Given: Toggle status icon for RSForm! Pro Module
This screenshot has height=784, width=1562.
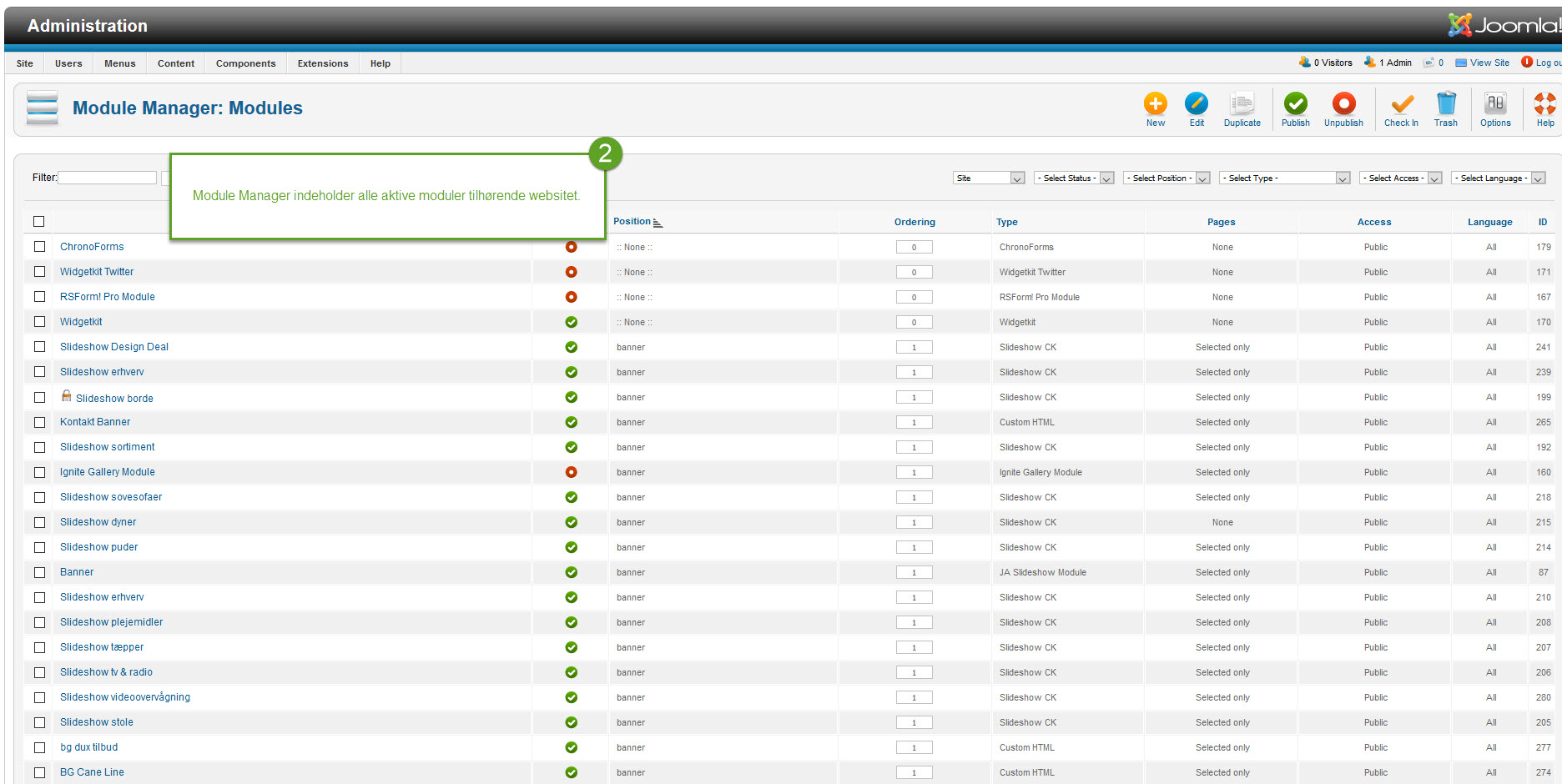Looking at the screenshot, I should tap(571, 297).
